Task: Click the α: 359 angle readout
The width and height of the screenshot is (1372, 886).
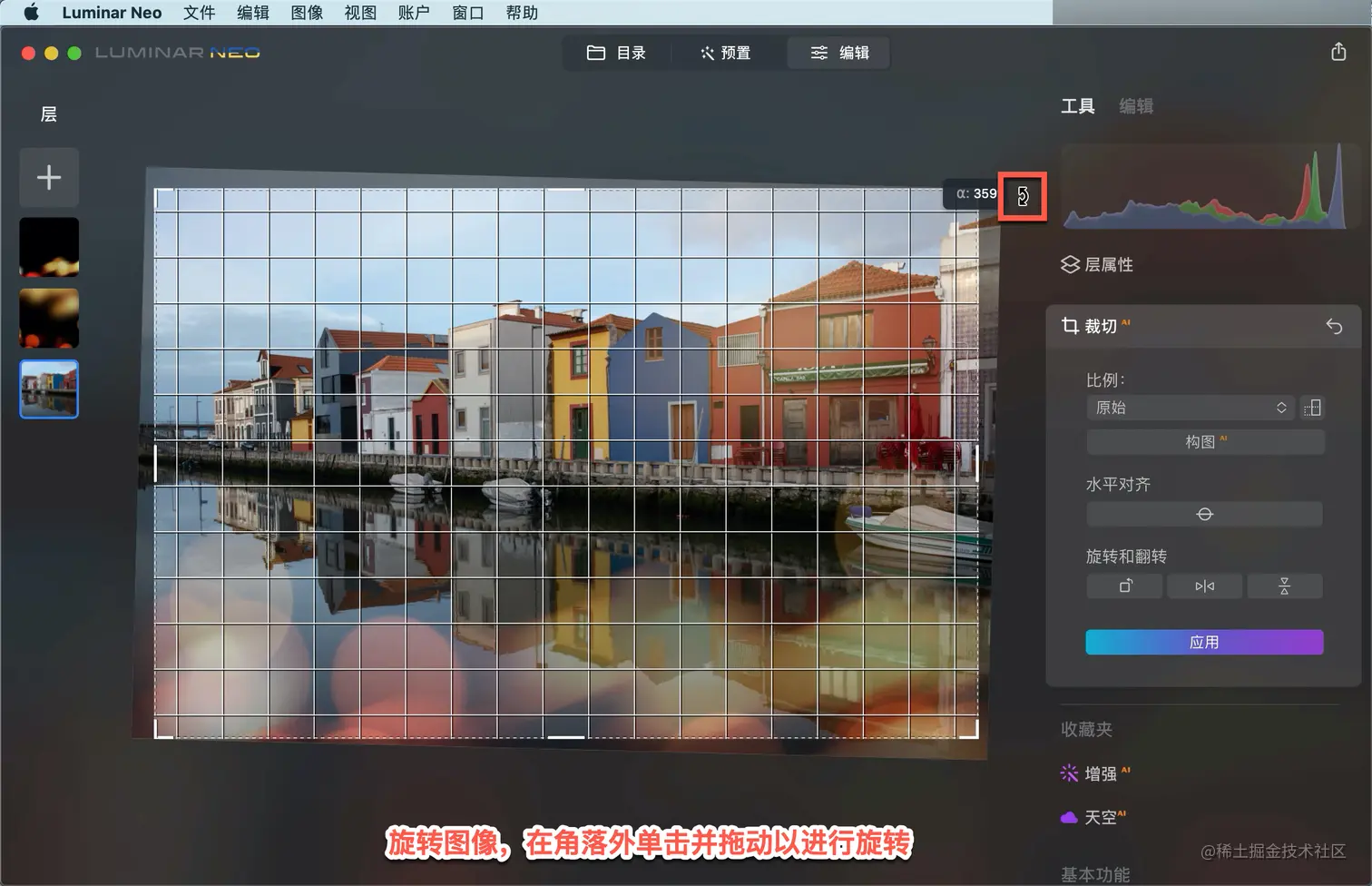Action: point(976,193)
